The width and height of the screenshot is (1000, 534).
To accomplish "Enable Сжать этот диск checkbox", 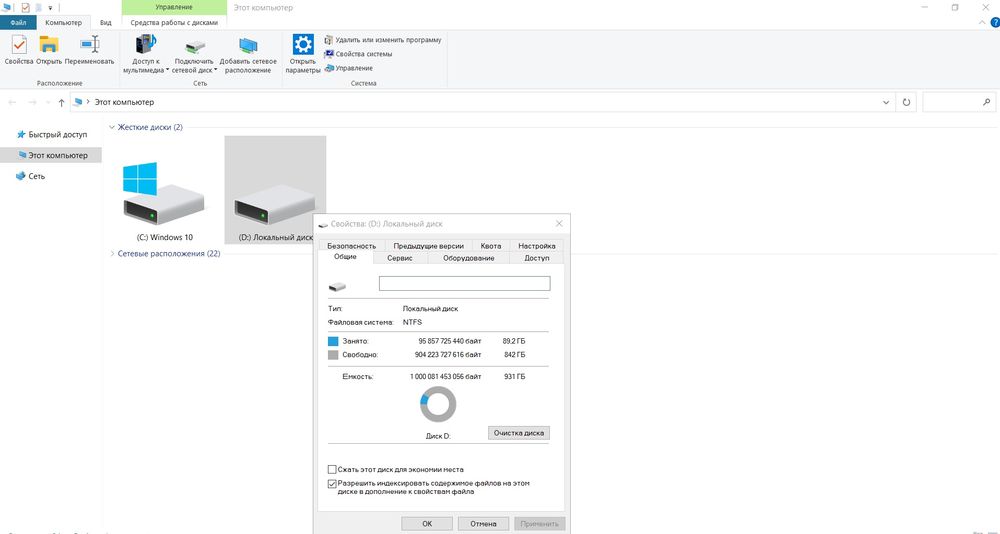I will (x=332, y=469).
